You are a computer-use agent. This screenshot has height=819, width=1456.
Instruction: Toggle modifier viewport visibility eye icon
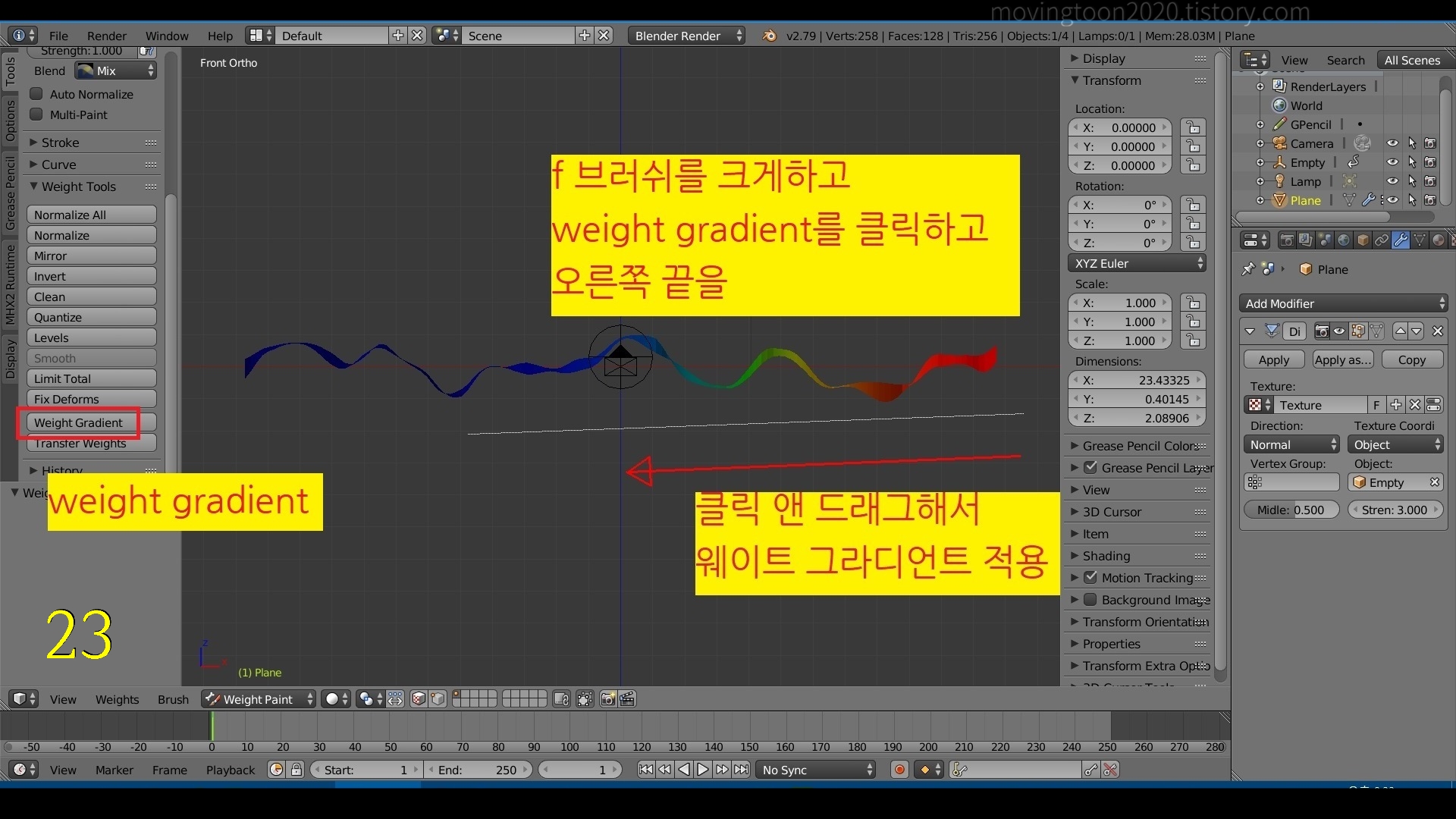(x=1340, y=331)
